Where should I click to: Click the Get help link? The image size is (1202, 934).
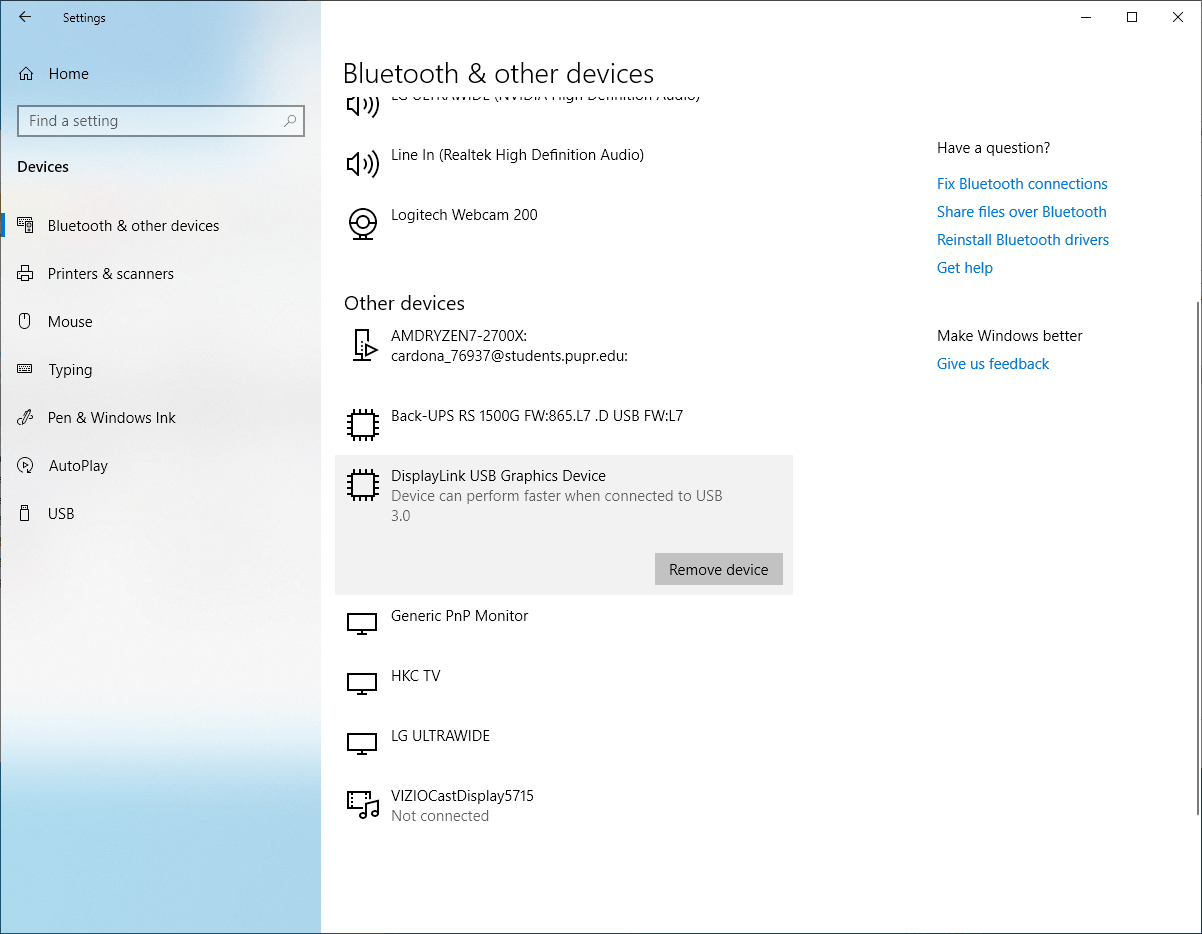[965, 268]
